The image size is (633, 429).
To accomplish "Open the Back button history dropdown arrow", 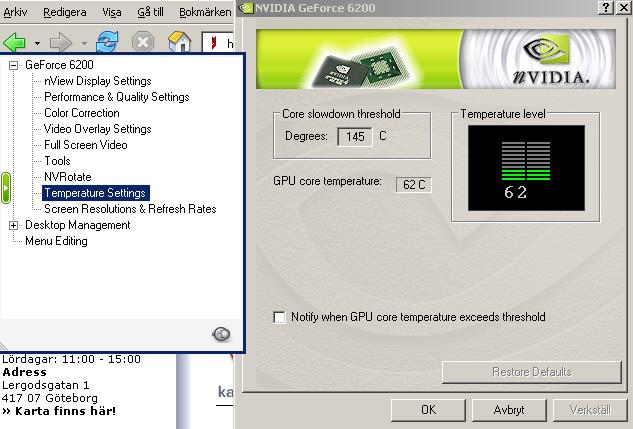I will [37, 43].
